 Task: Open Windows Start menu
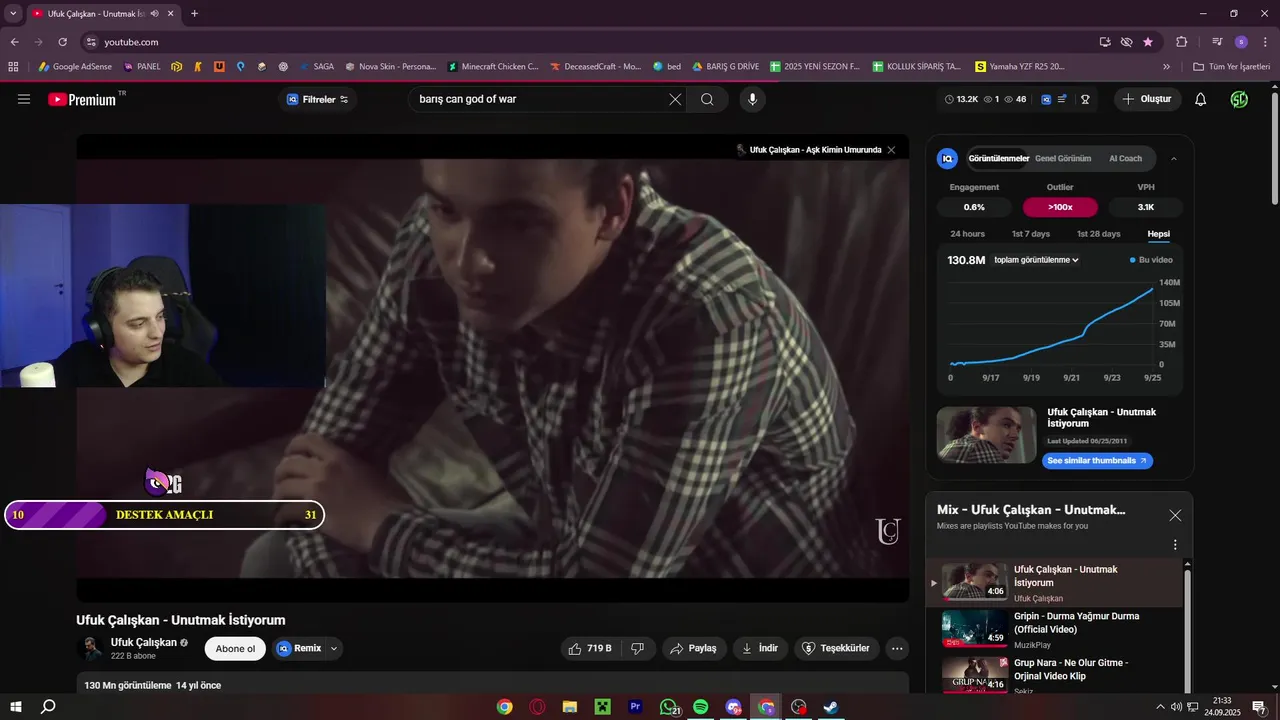16,707
